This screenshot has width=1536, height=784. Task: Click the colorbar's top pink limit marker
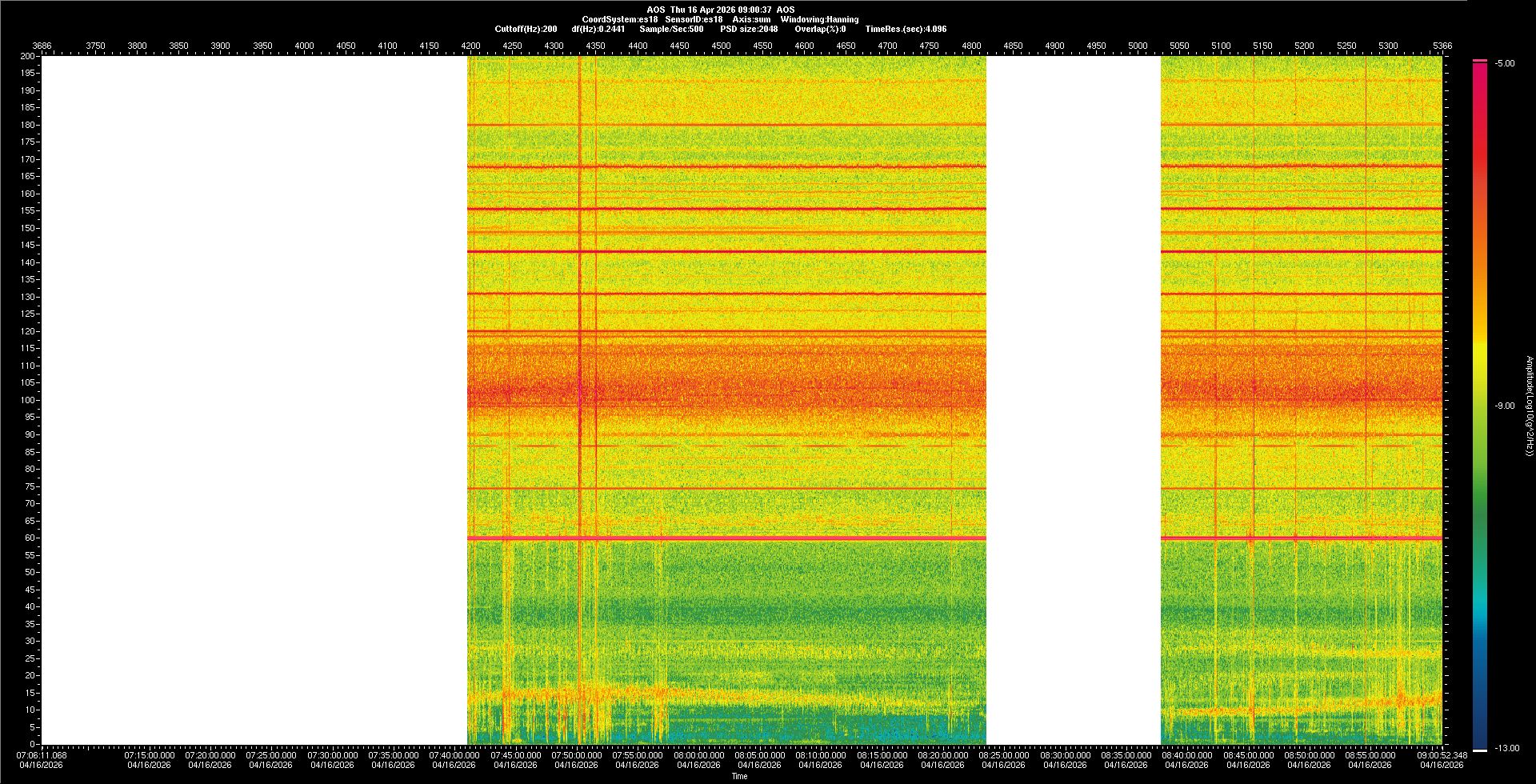[x=1479, y=61]
